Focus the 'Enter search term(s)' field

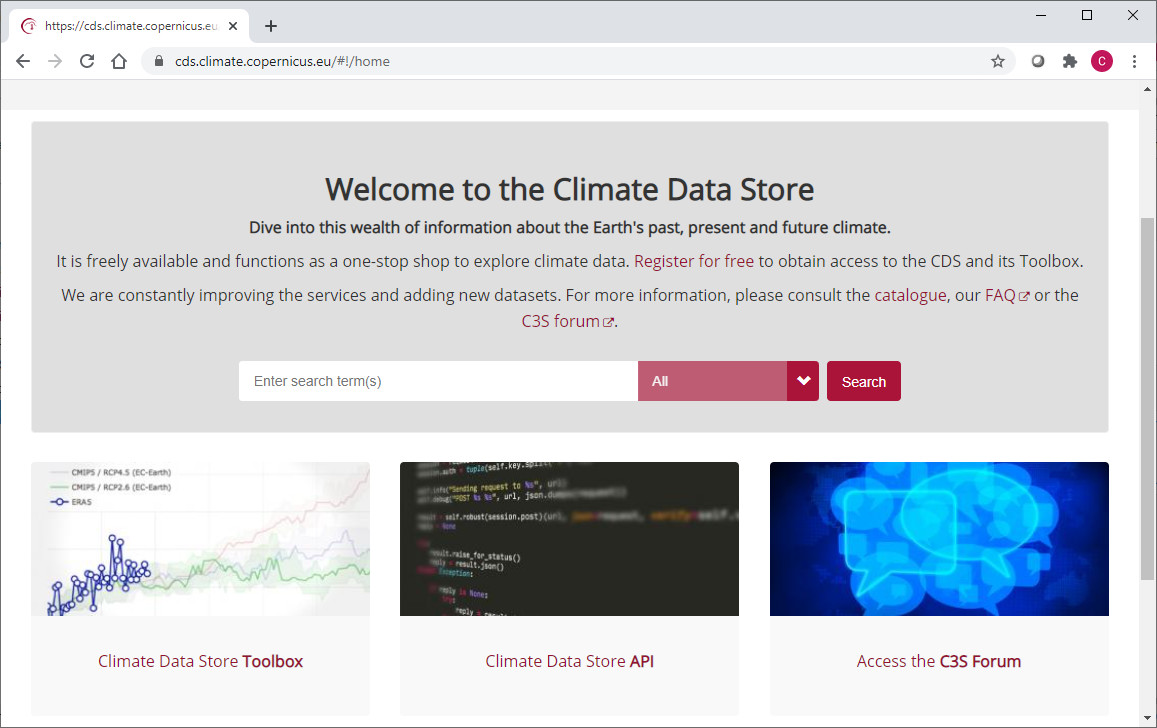438,381
